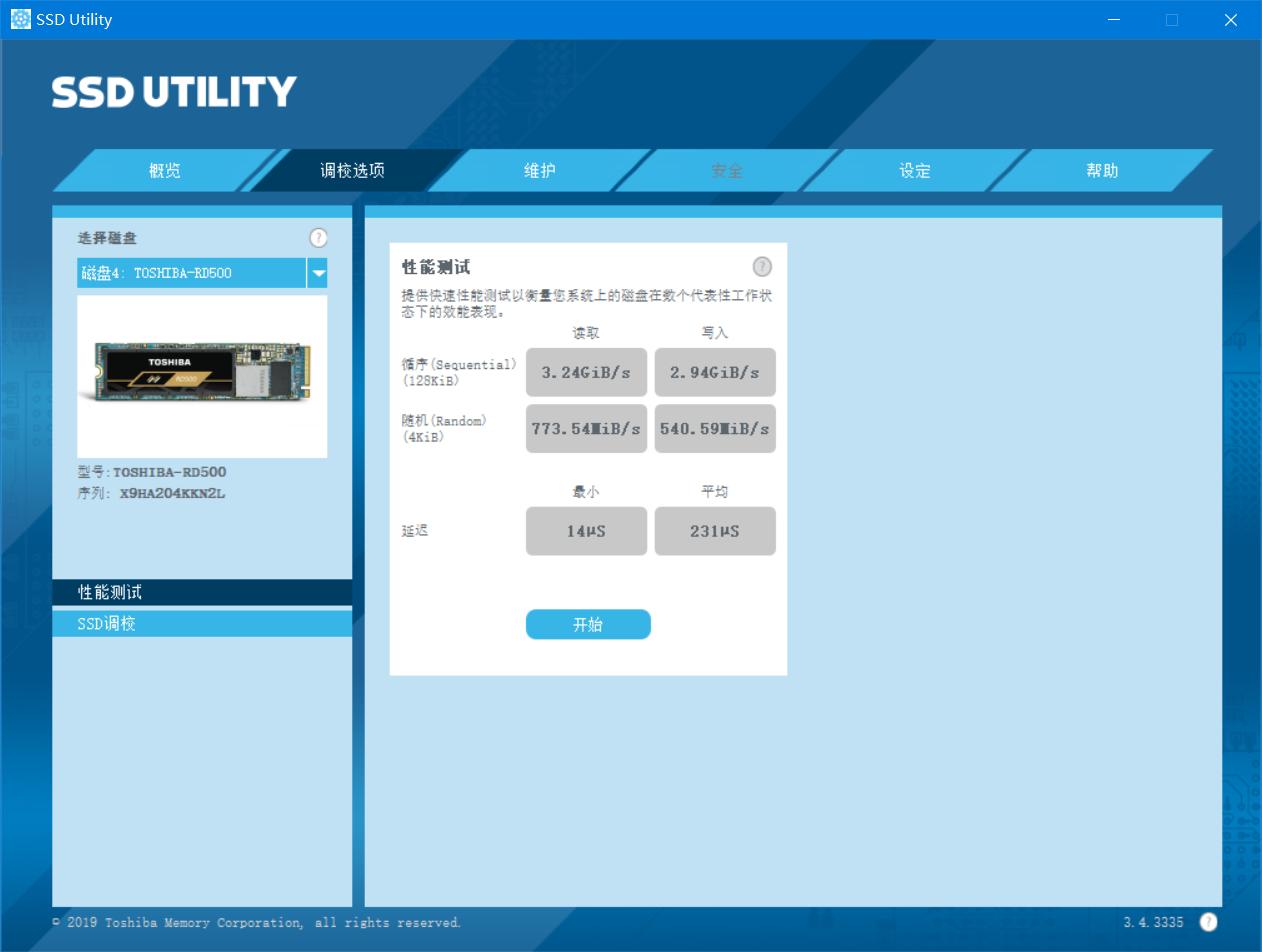Select SSD调校 in the left sidebar
The width and height of the screenshot is (1262, 952).
202,623
